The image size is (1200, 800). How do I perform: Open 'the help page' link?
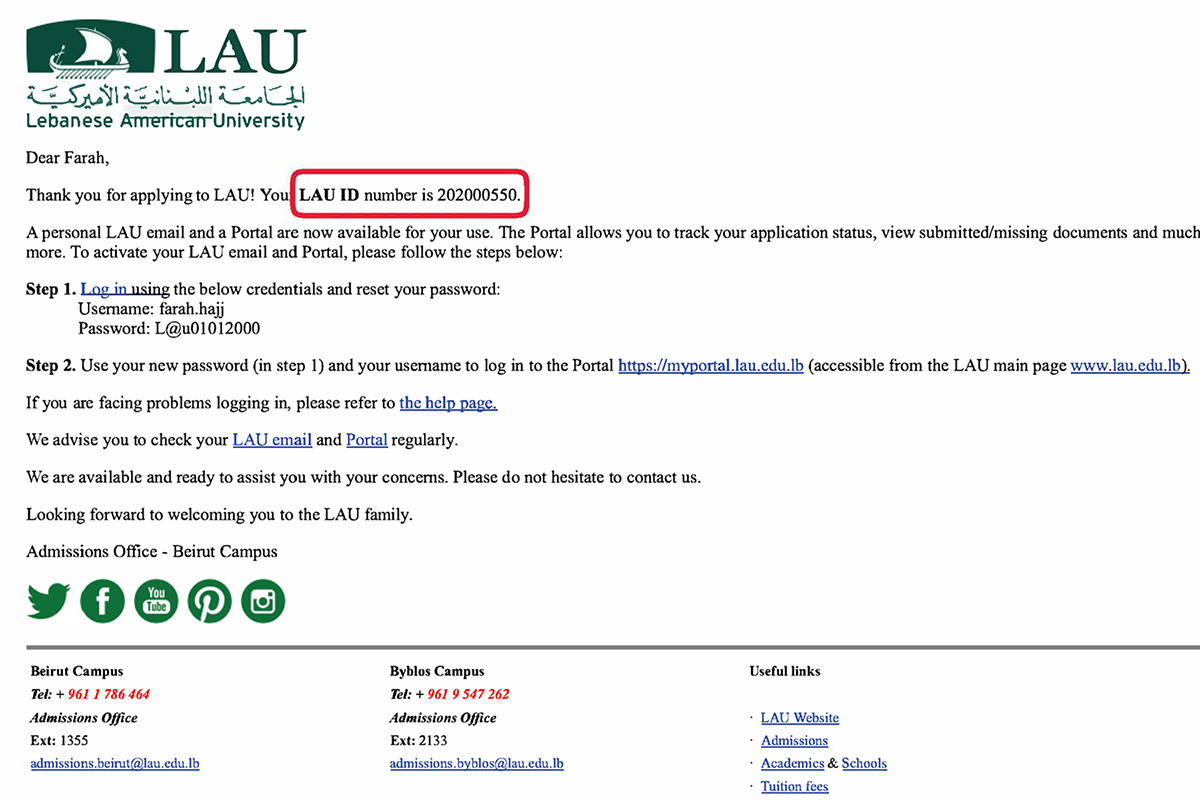pyautogui.click(x=448, y=403)
